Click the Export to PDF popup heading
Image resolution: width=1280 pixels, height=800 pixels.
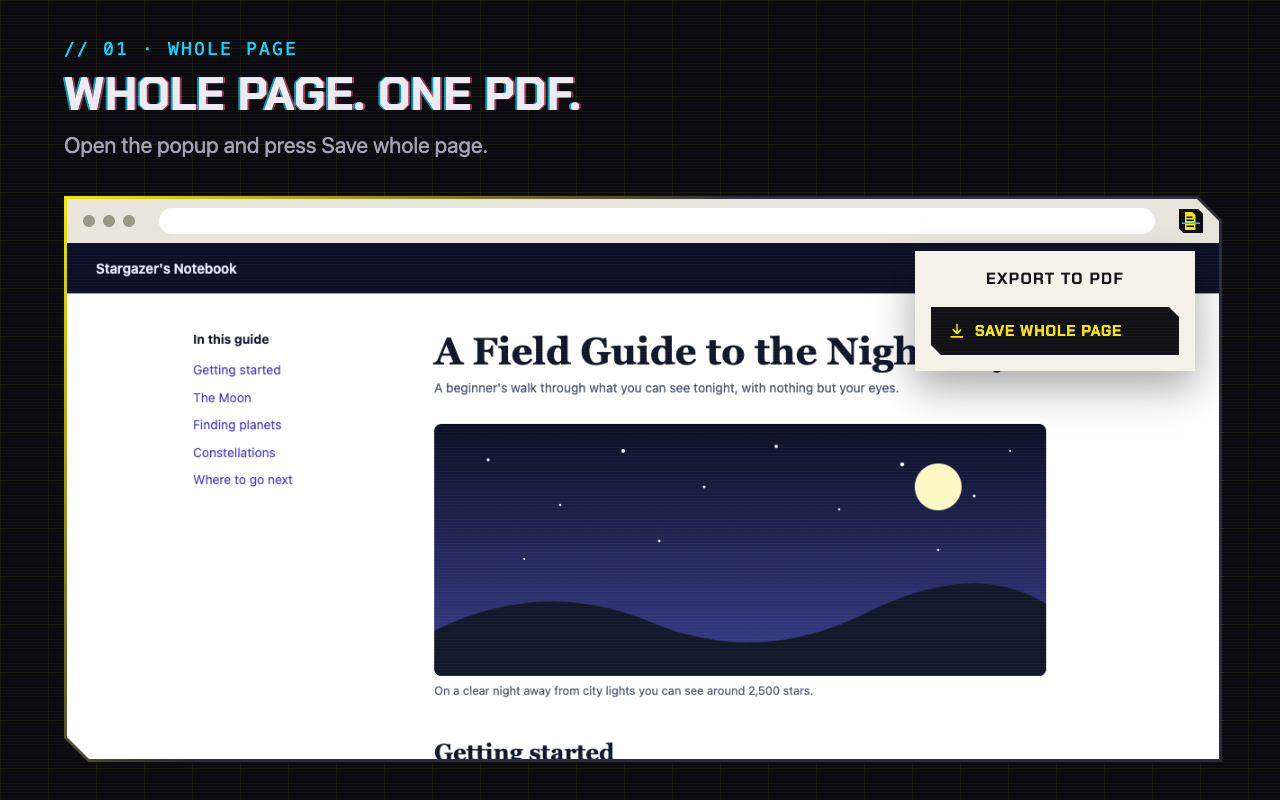click(1055, 279)
